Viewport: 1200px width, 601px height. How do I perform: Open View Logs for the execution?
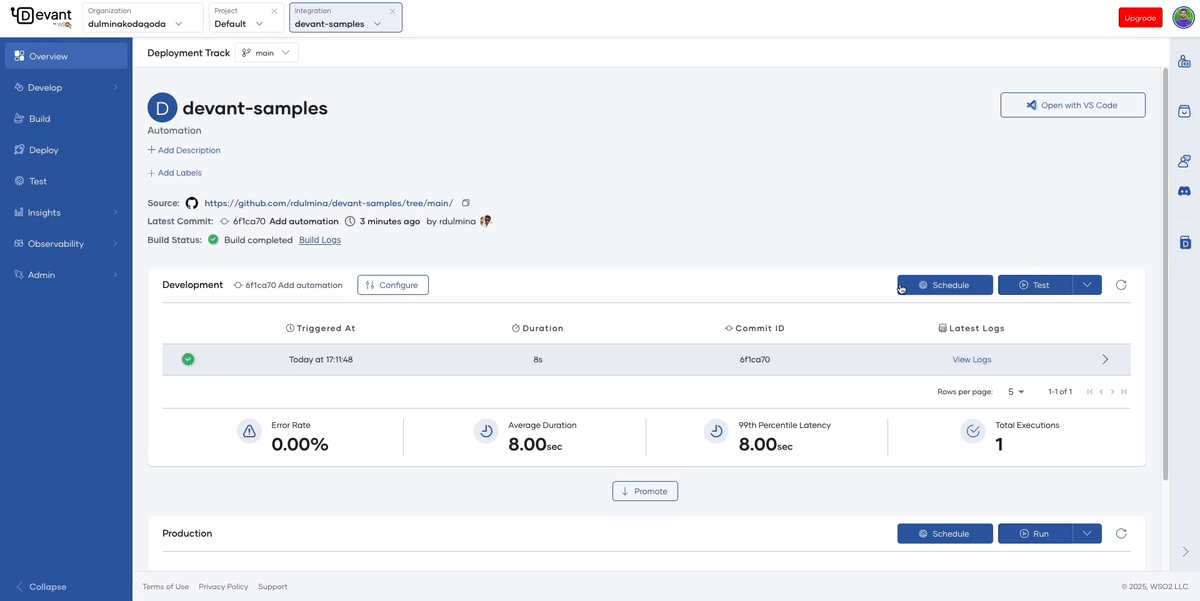coord(972,359)
